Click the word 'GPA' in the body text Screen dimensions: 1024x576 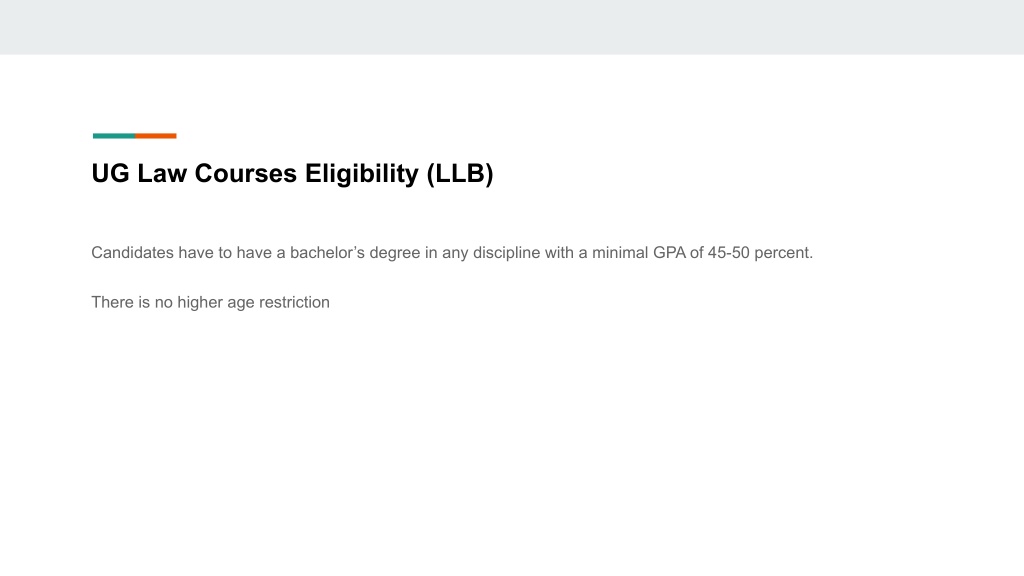point(669,253)
